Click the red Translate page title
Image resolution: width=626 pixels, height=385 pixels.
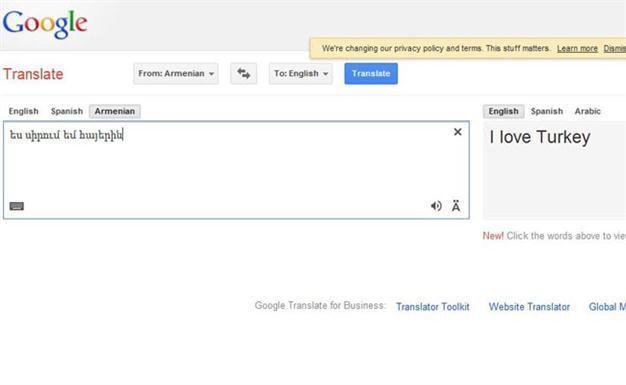click(x=33, y=74)
